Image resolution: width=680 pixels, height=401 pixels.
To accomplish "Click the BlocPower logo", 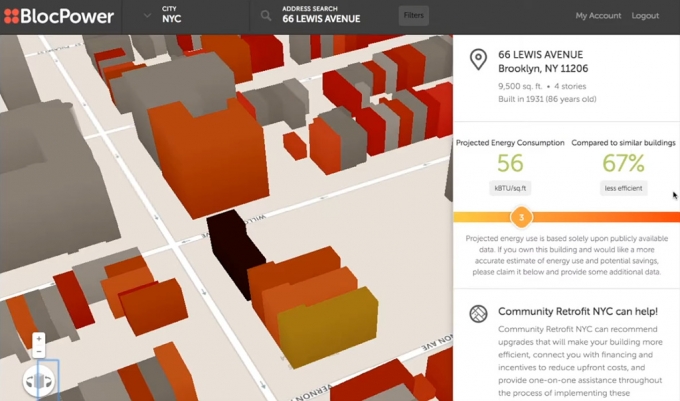I will 59,16.
